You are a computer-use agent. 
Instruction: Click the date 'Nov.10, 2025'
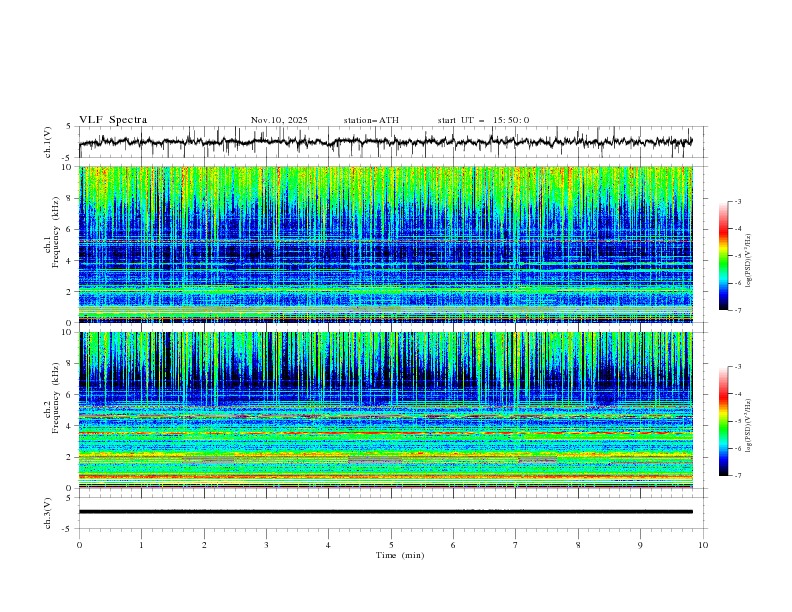279,120
